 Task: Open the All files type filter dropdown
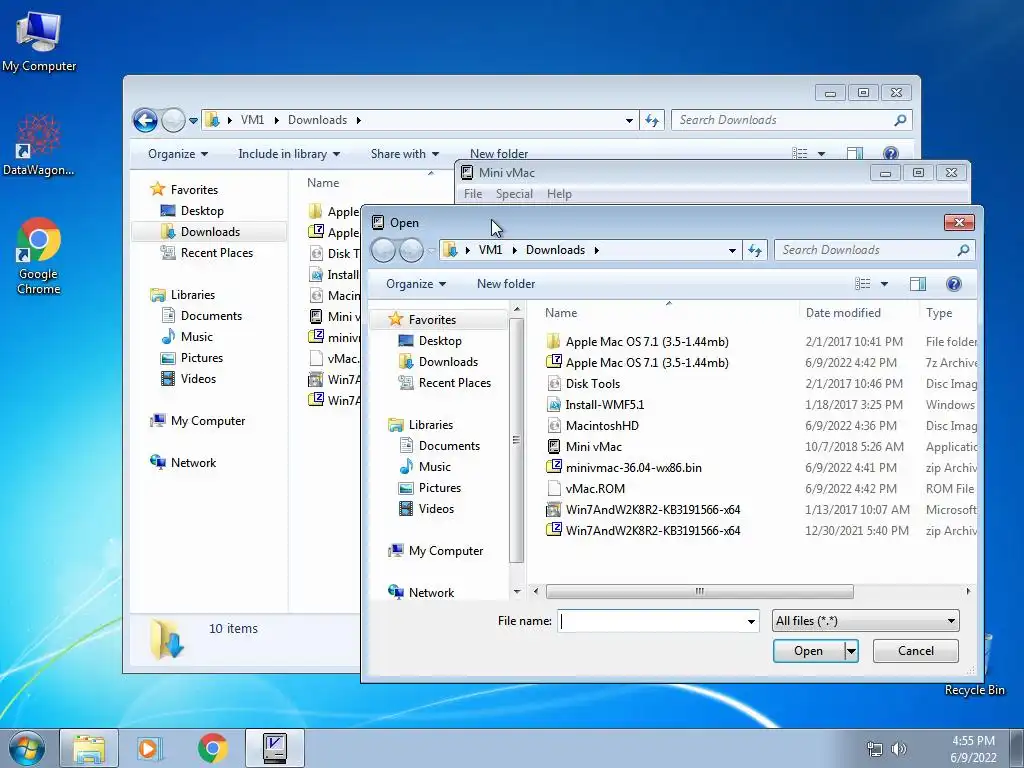click(x=865, y=621)
